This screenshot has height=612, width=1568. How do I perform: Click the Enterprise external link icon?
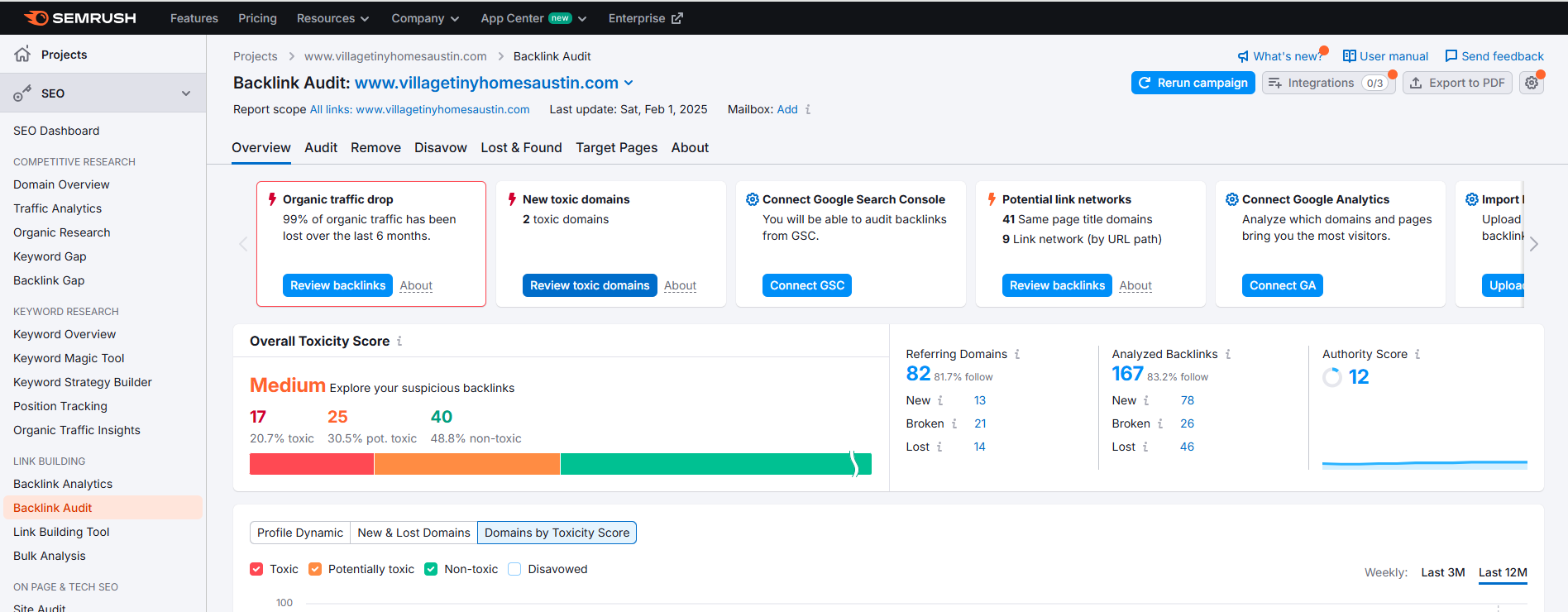point(677,18)
